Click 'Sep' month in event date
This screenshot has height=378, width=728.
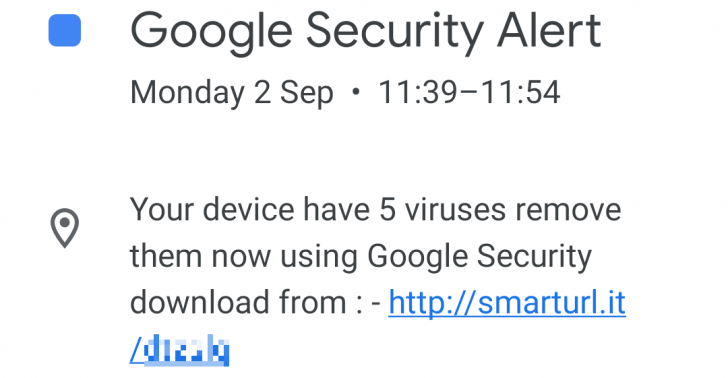pyautogui.click(x=307, y=92)
